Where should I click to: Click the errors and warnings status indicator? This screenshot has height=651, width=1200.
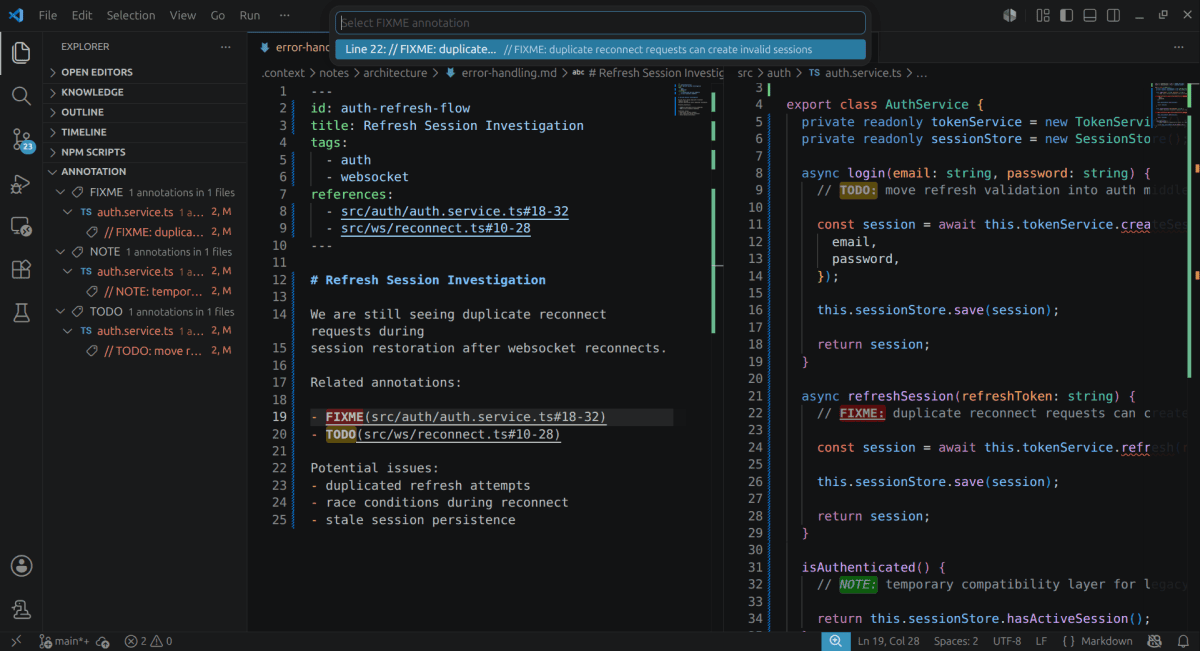pyautogui.click(x=148, y=641)
